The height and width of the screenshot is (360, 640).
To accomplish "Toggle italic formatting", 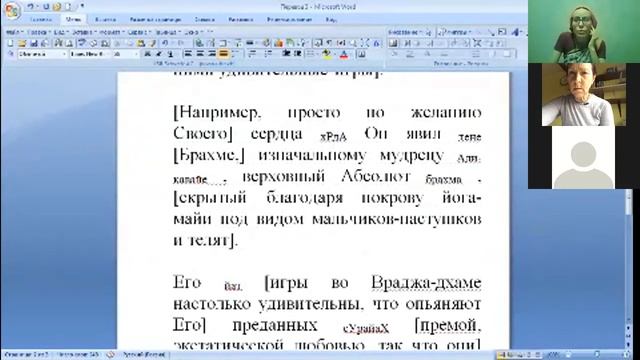I will click(x=159, y=54).
